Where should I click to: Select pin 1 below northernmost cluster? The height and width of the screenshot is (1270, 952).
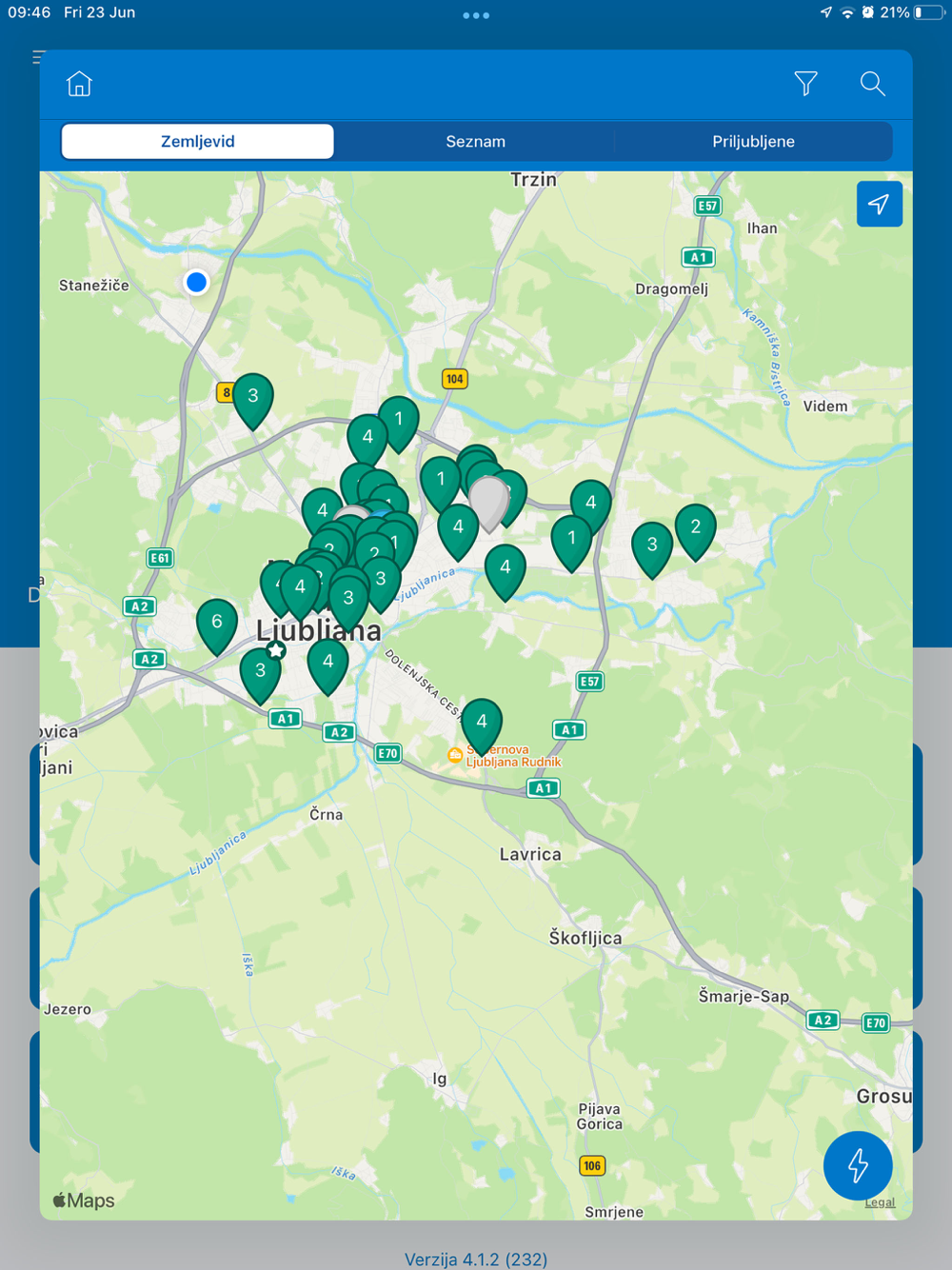399,423
